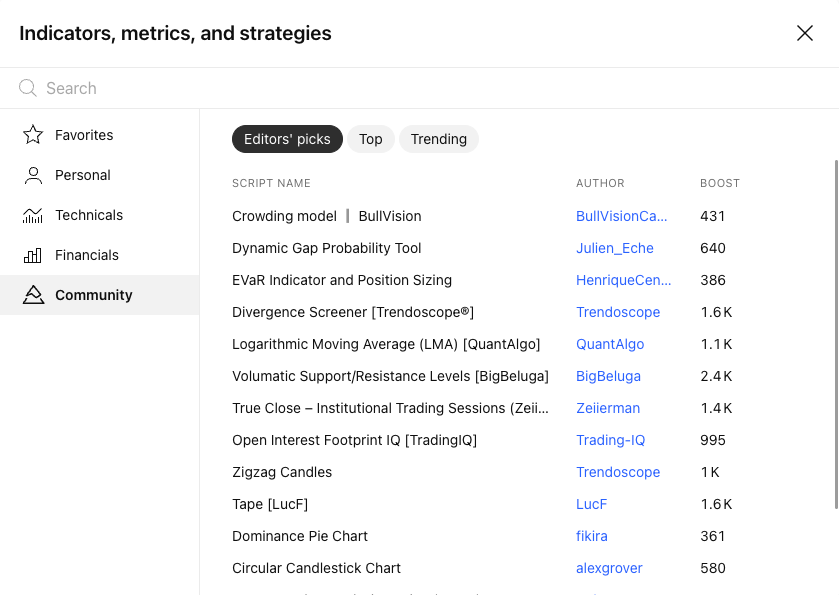
Task: Open BigBeluga author profile link
Action: [608, 376]
